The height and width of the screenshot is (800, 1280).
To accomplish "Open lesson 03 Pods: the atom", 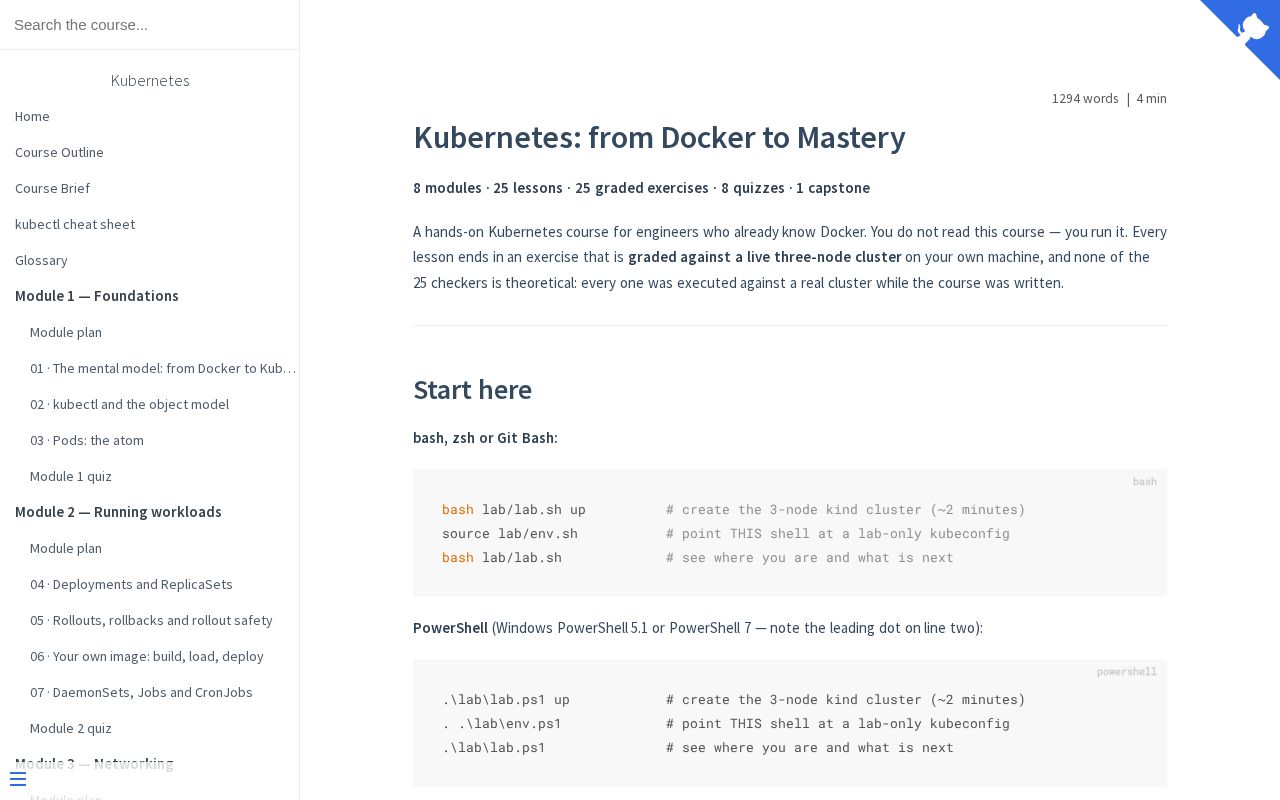I will [87, 440].
